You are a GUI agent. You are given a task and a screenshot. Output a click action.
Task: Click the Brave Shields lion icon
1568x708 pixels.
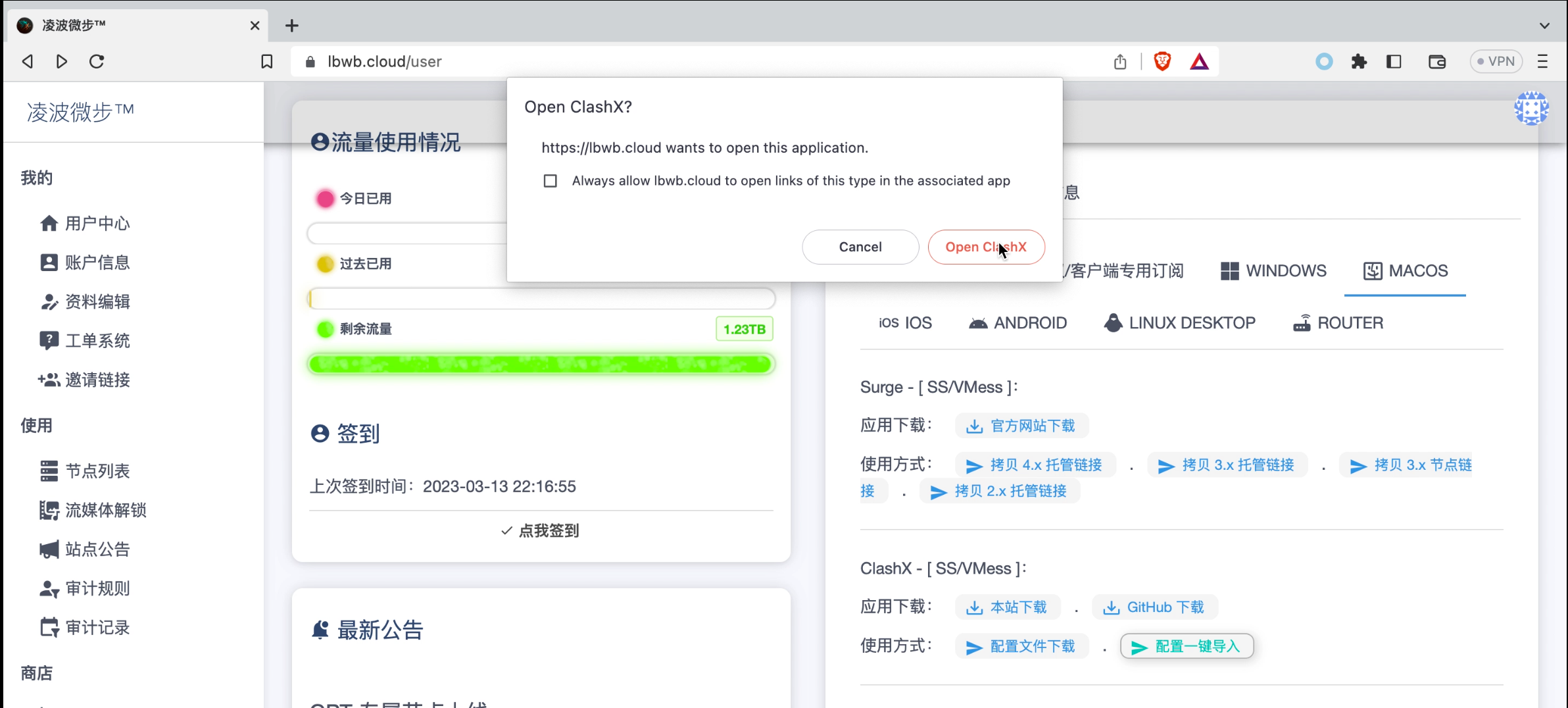[1162, 62]
